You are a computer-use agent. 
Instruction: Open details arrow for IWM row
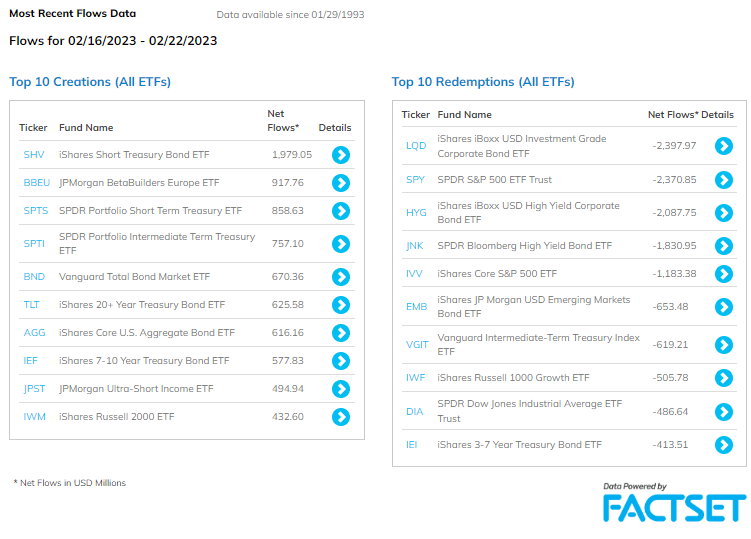[x=341, y=417]
